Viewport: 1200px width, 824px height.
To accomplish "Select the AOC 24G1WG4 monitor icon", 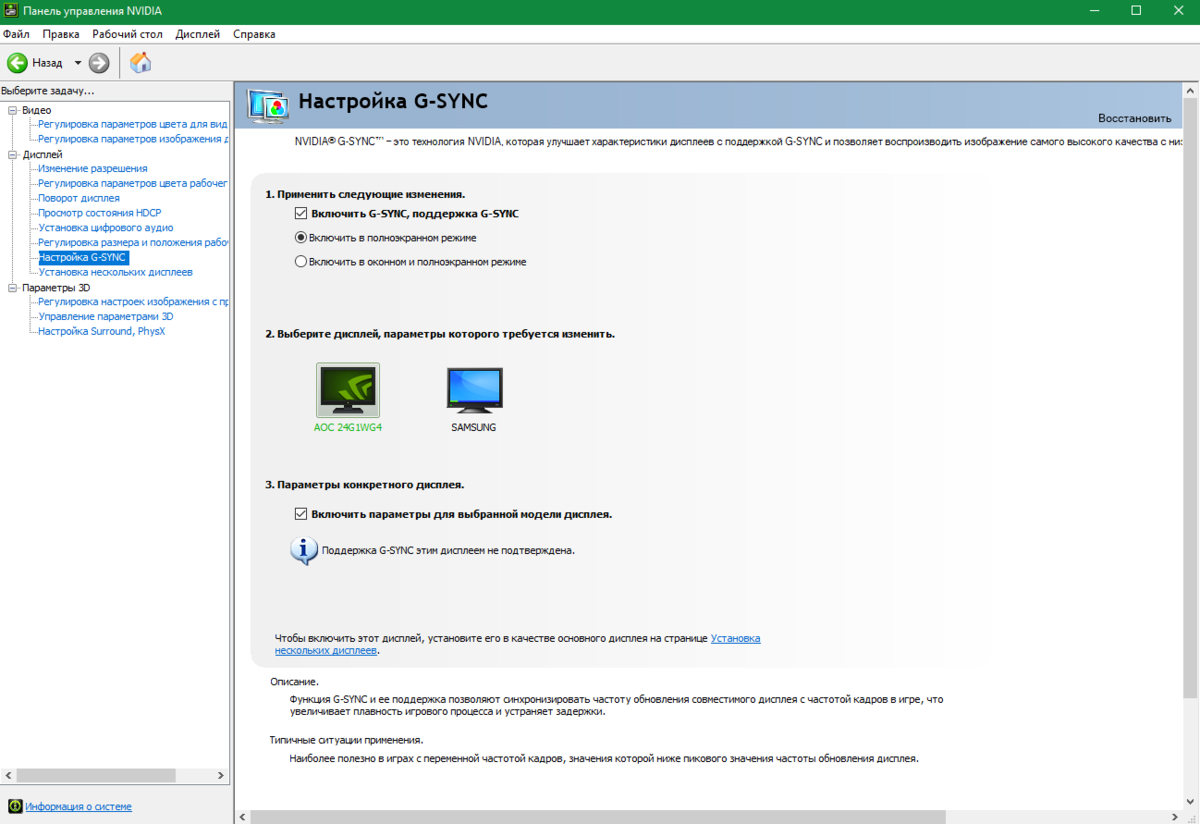I will [348, 390].
